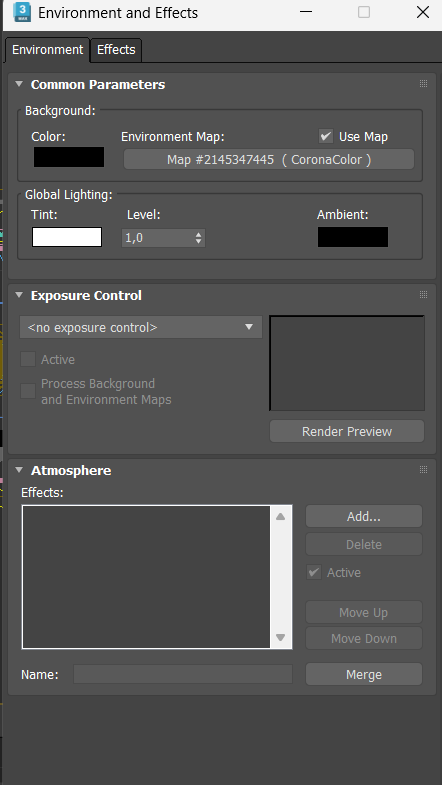
Task: Maximize the Environment and Effects window
Action: 364,12
